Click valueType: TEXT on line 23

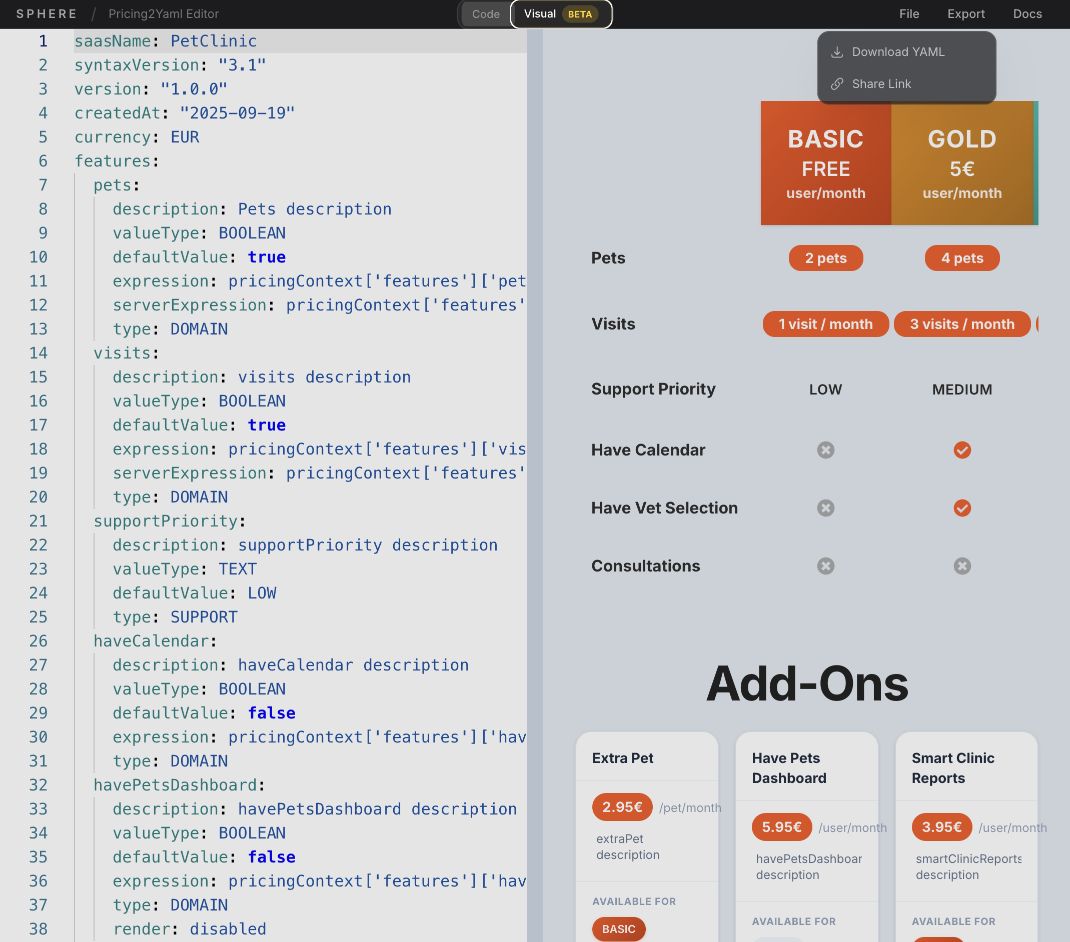tap(184, 569)
